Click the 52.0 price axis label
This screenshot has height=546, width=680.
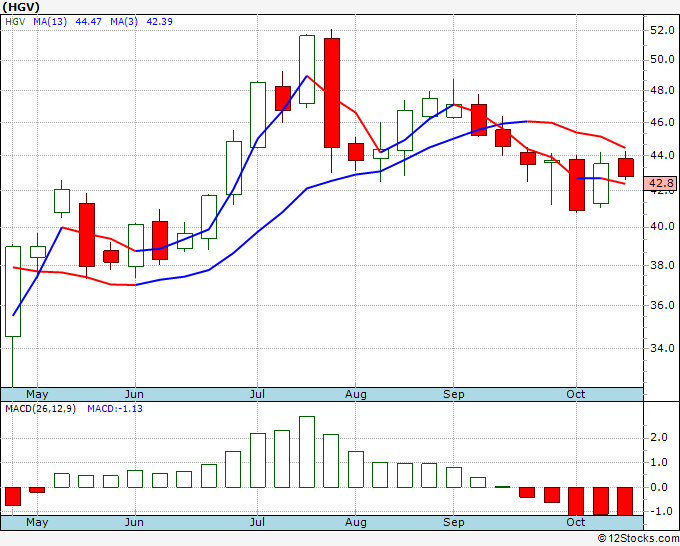coord(661,30)
